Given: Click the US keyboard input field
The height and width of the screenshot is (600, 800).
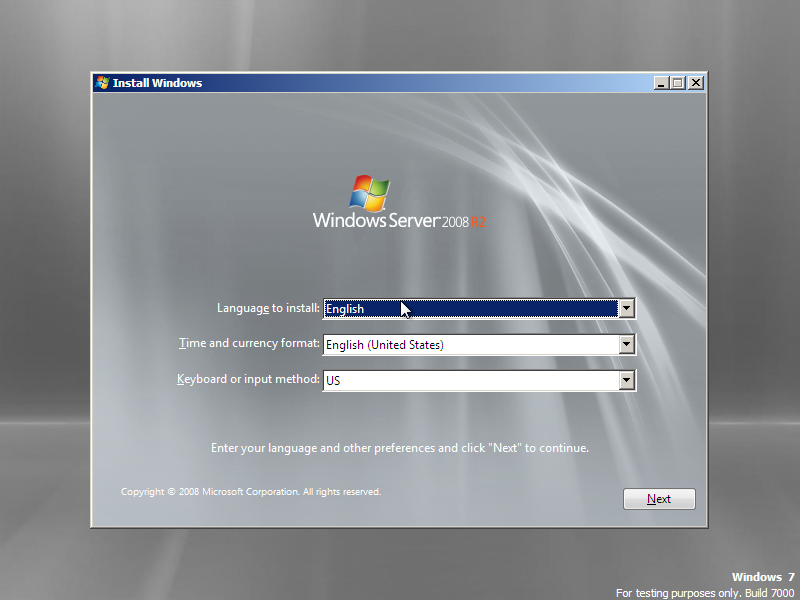Looking at the screenshot, I should click(450, 380).
